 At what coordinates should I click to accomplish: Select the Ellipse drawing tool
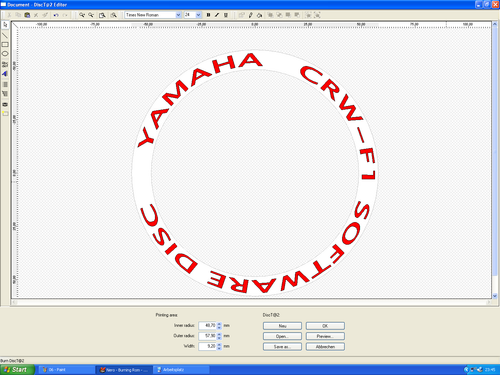pos(5,54)
